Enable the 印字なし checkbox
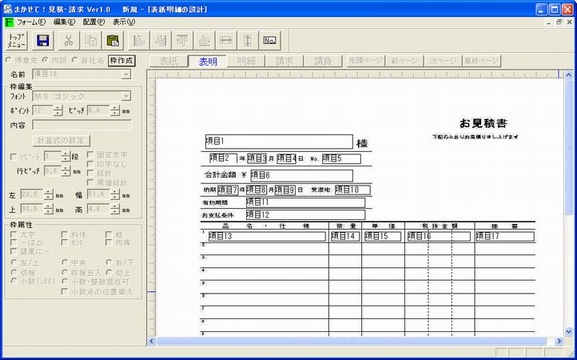577x360 pixels. pos(90,164)
